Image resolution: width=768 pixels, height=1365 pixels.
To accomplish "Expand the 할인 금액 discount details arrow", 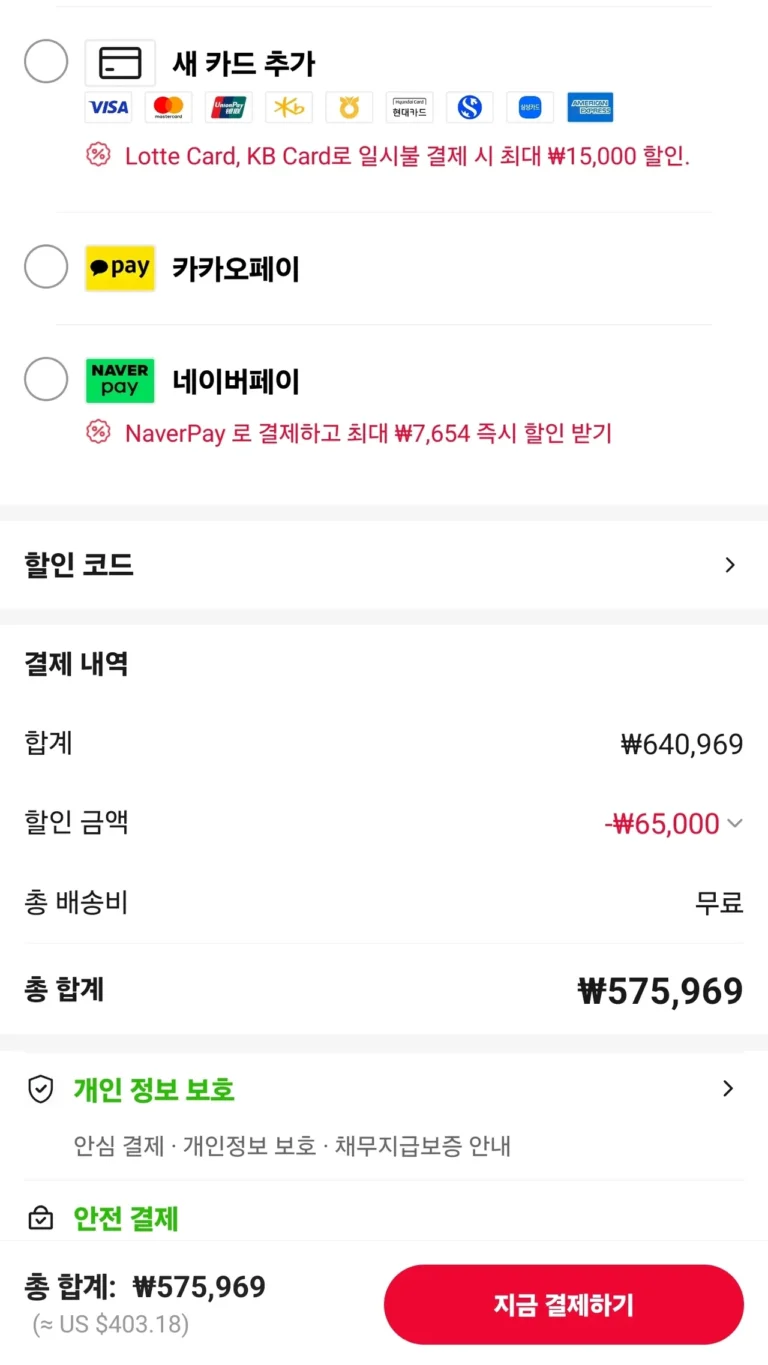I will pos(734,824).
